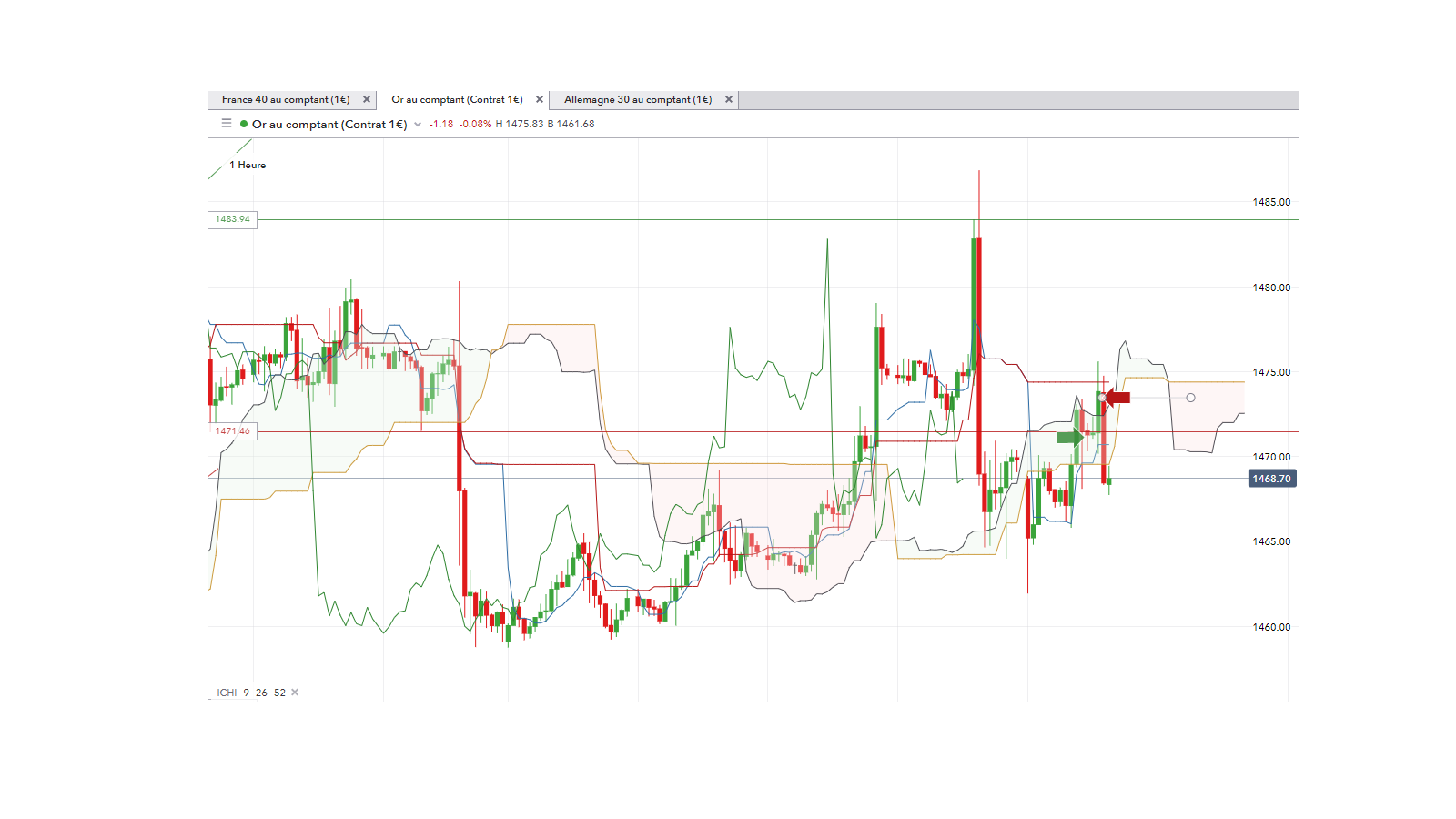Open the hamburger menu beside instrument name
The width and height of the screenshot is (1456, 819).
227,124
